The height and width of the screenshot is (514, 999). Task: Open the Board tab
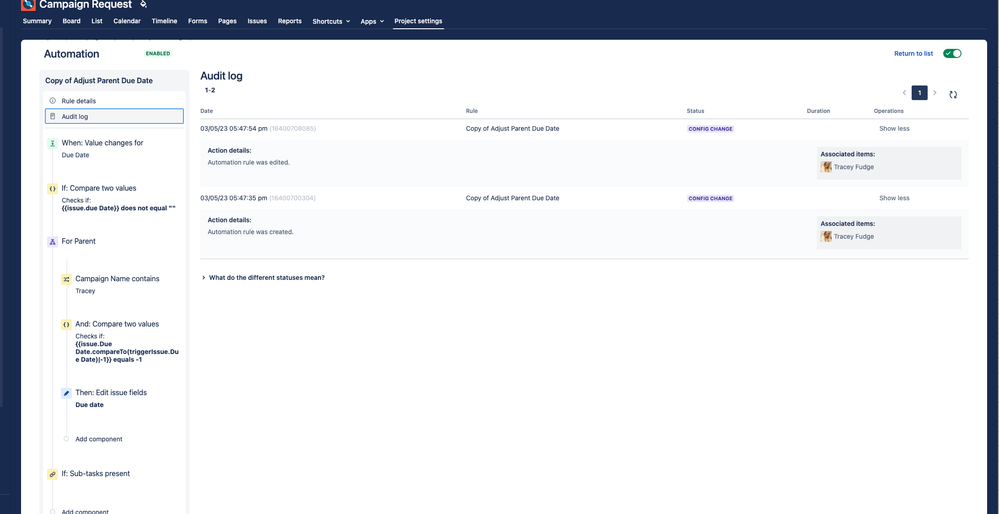[x=71, y=21]
